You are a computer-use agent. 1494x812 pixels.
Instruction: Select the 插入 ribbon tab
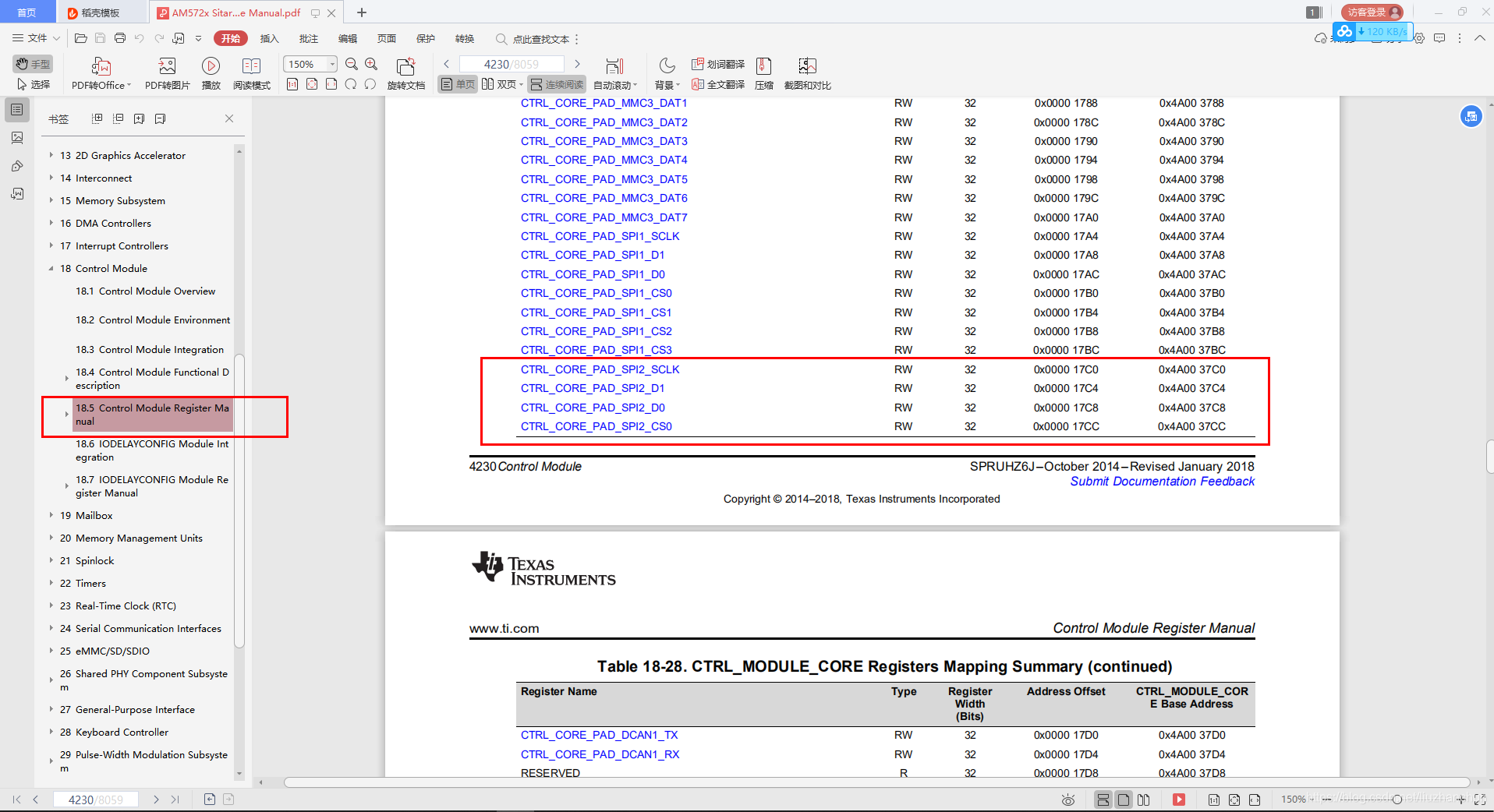pyautogui.click(x=269, y=38)
